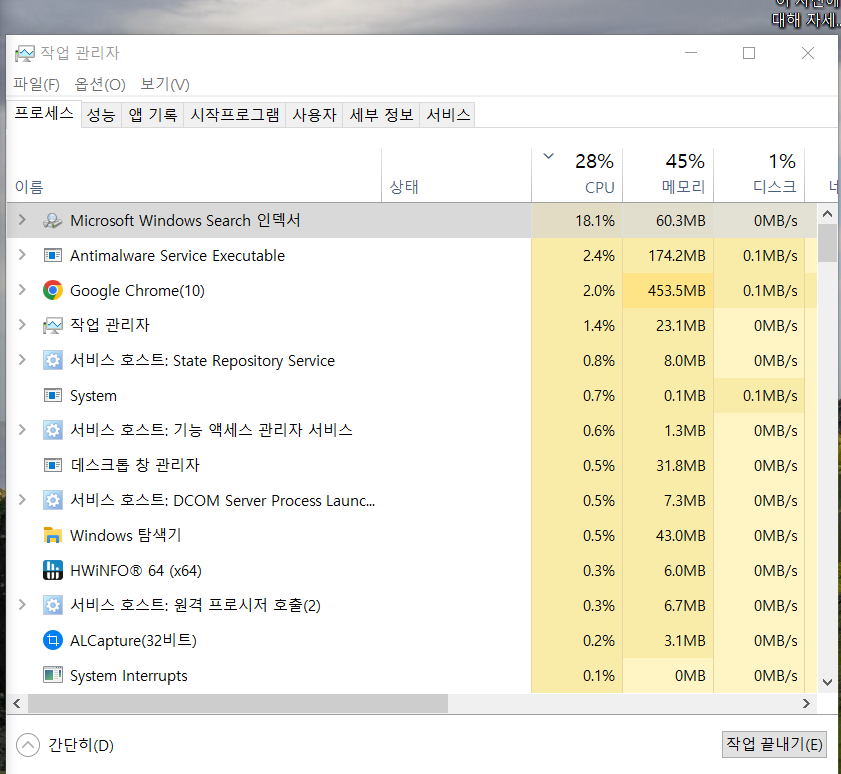Click the Task Manager title bar icon
The height and width of the screenshot is (774, 841).
(24, 53)
